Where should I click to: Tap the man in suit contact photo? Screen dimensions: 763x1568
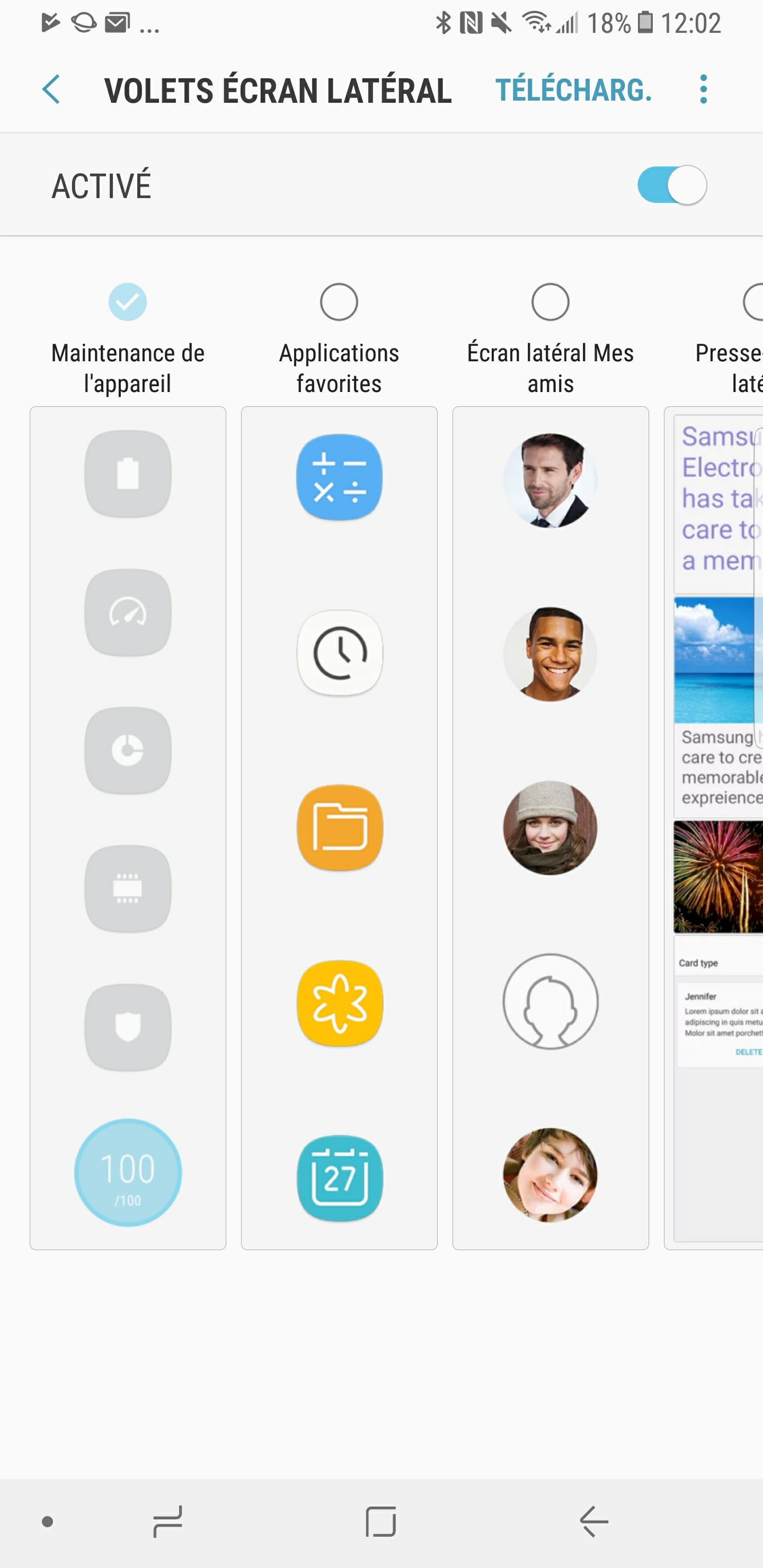click(x=551, y=480)
